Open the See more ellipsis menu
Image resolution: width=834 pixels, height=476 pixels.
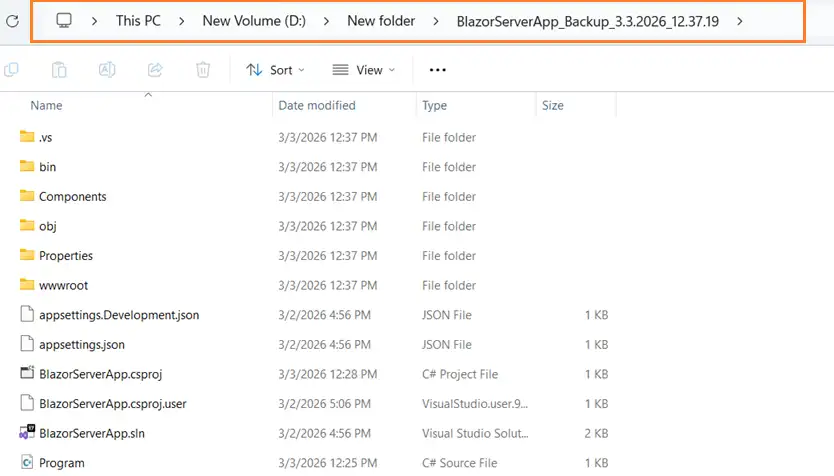pos(437,70)
